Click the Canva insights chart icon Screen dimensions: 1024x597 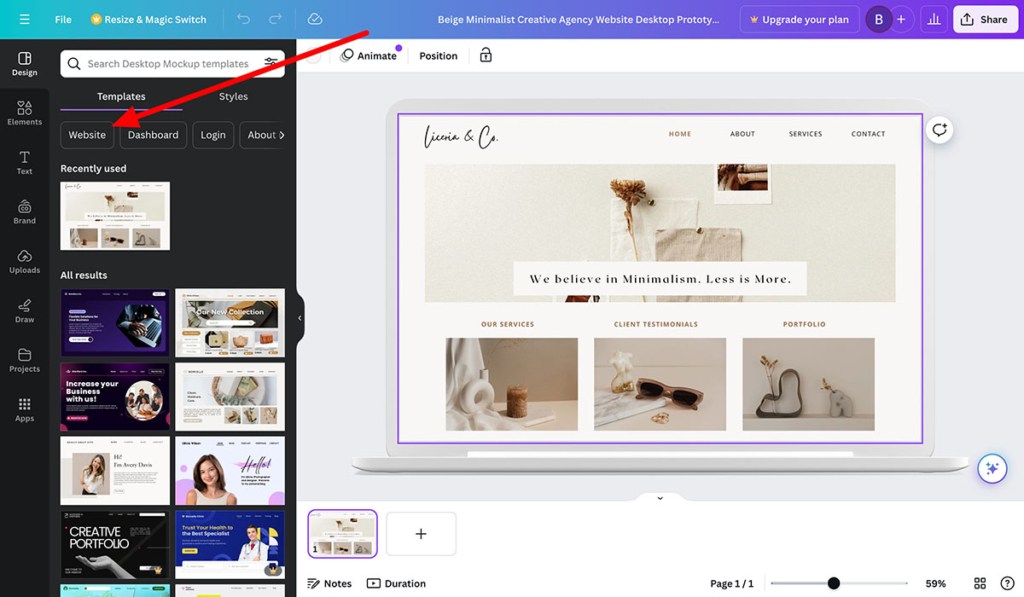click(x=934, y=19)
